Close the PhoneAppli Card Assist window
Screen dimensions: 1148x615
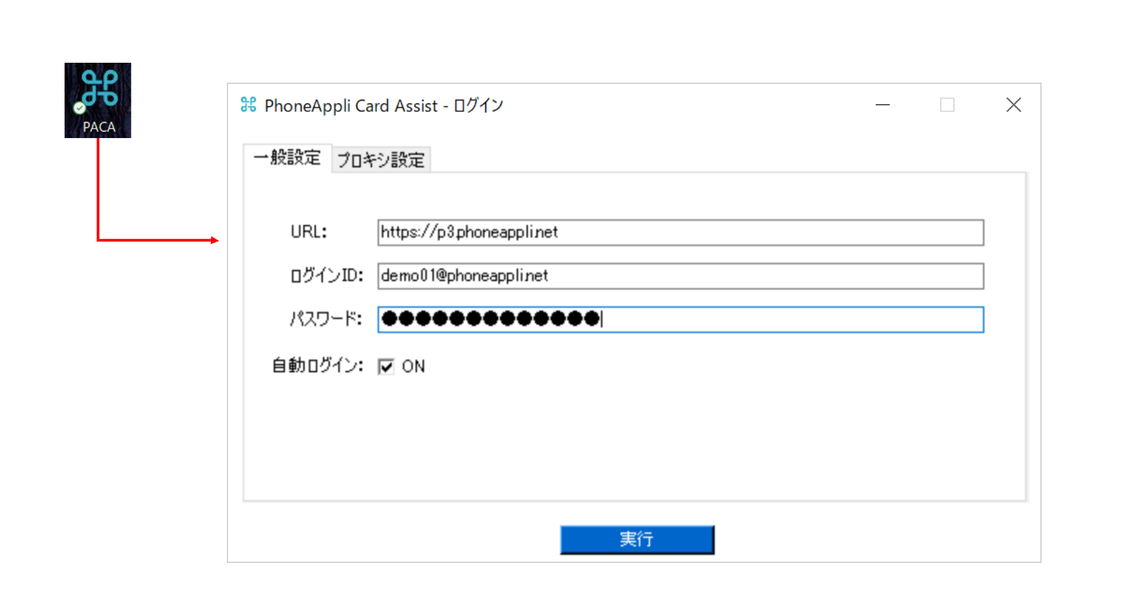click(x=1013, y=105)
